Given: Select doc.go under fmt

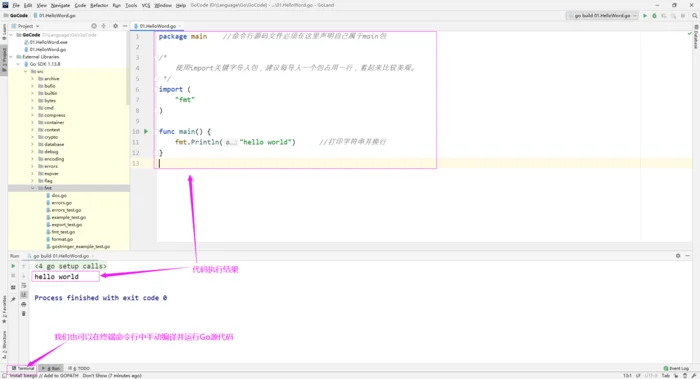Looking at the screenshot, I should pyautogui.click(x=56, y=196).
